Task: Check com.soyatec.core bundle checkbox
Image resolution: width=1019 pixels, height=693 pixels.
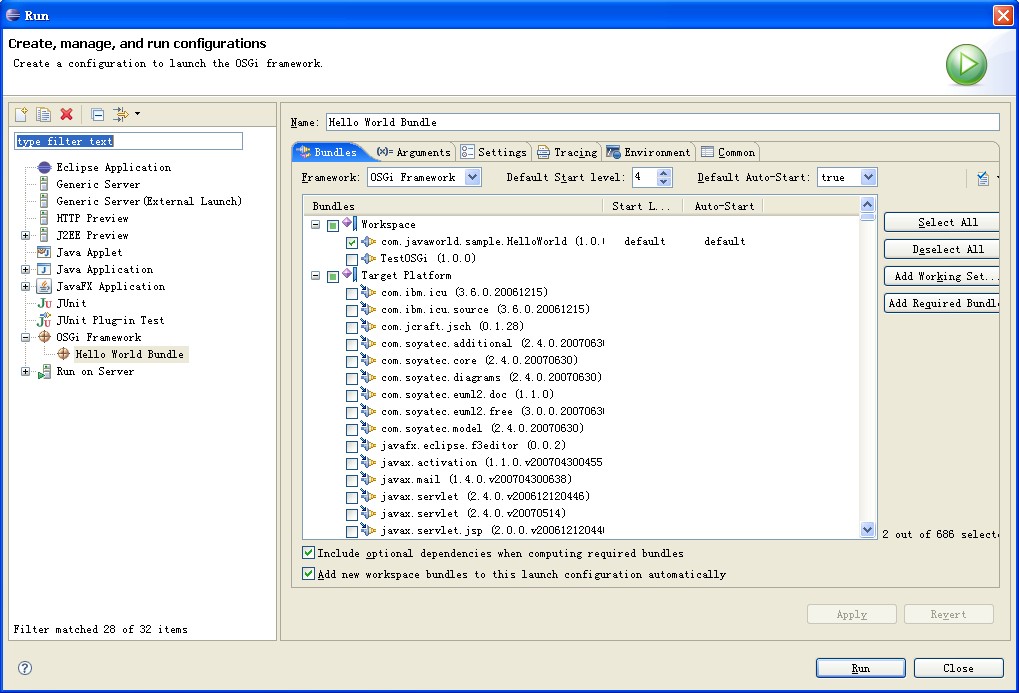Action: [x=352, y=361]
